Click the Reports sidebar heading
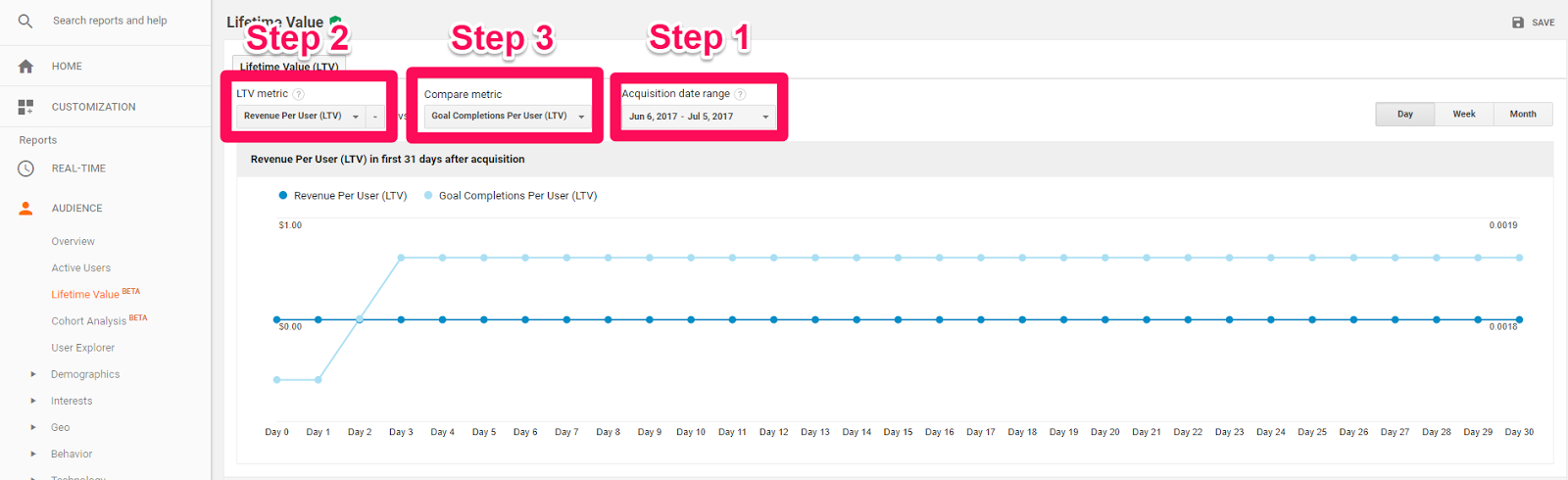The height and width of the screenshot is (480, 1568). [38, 140]
